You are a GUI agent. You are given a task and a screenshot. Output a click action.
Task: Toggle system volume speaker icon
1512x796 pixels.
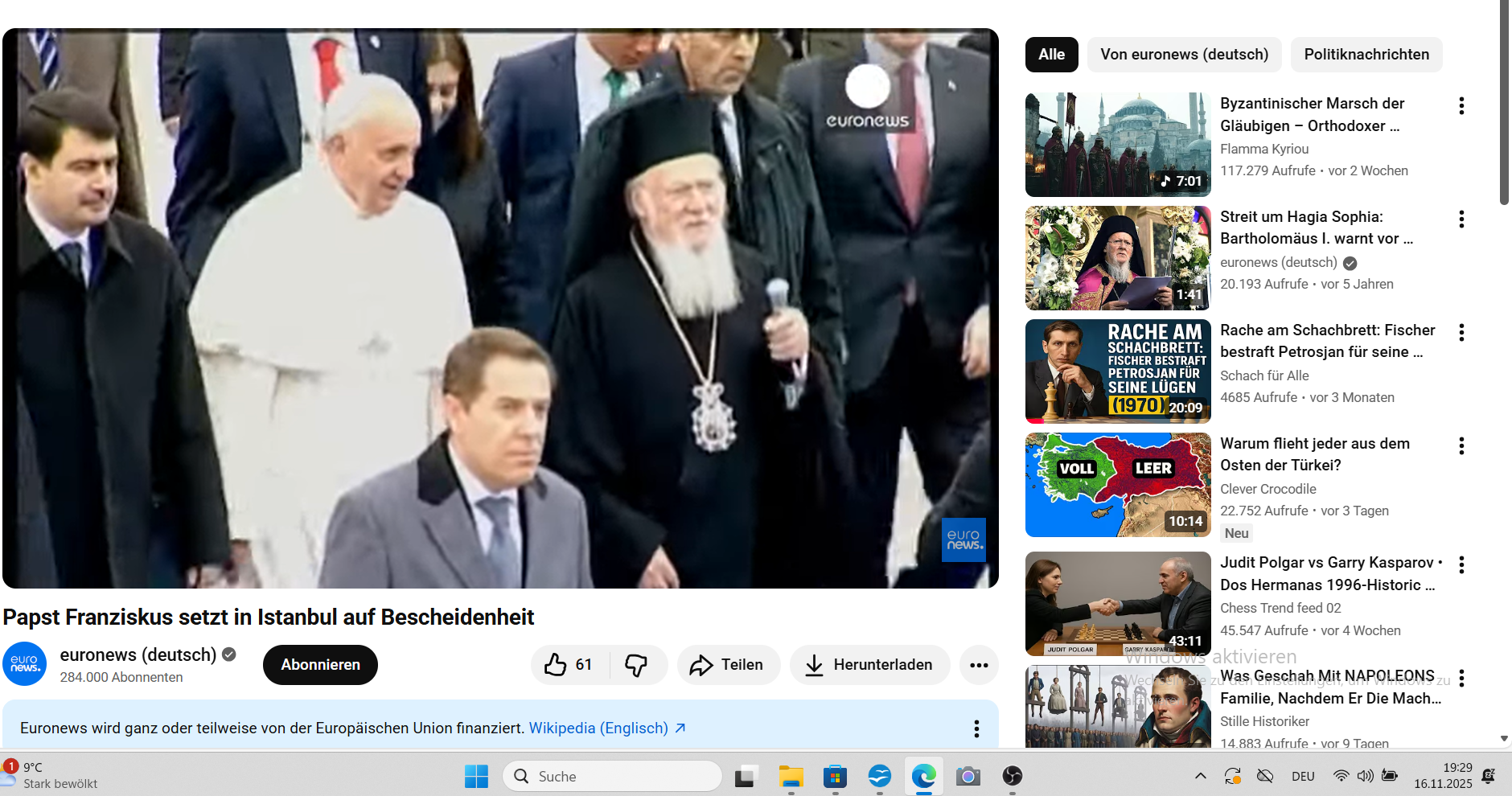pos(1365,776)
